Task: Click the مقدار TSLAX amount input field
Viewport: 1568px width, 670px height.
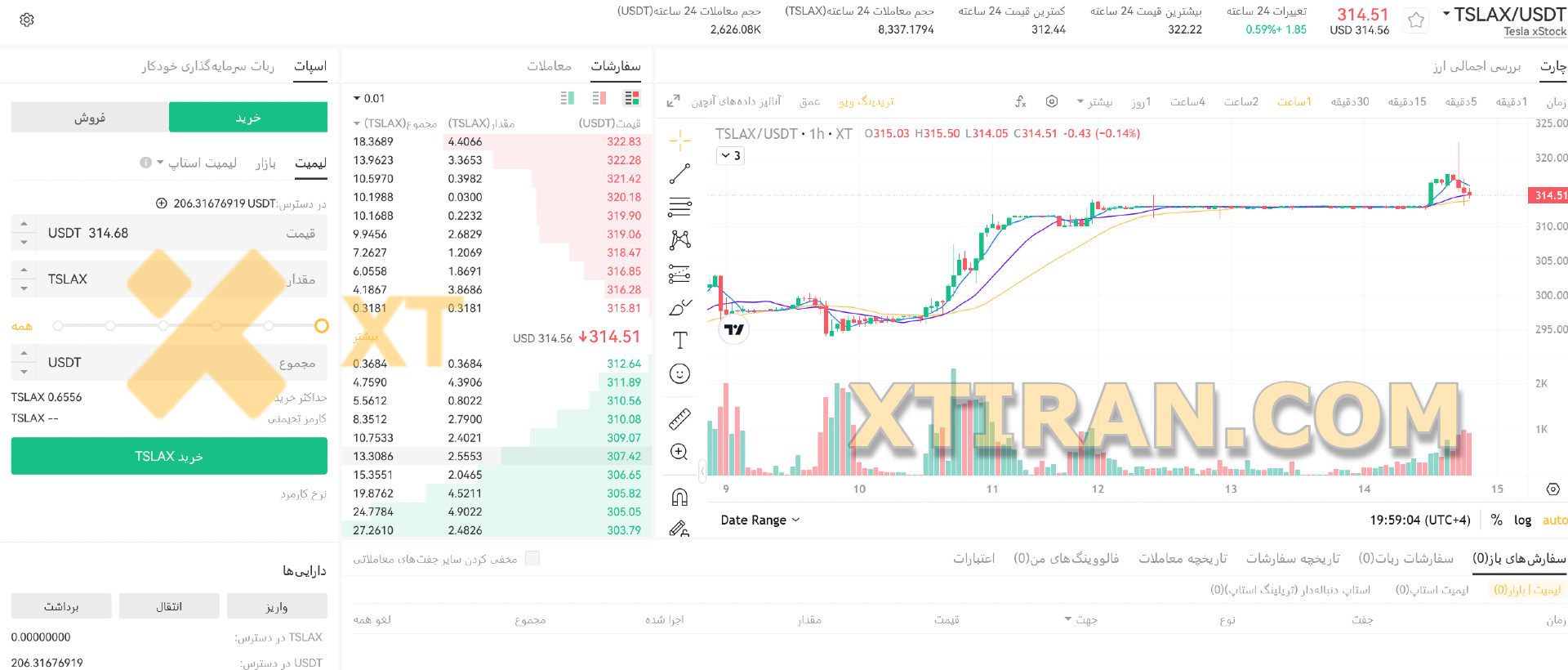Action: [x=169, y=279]
